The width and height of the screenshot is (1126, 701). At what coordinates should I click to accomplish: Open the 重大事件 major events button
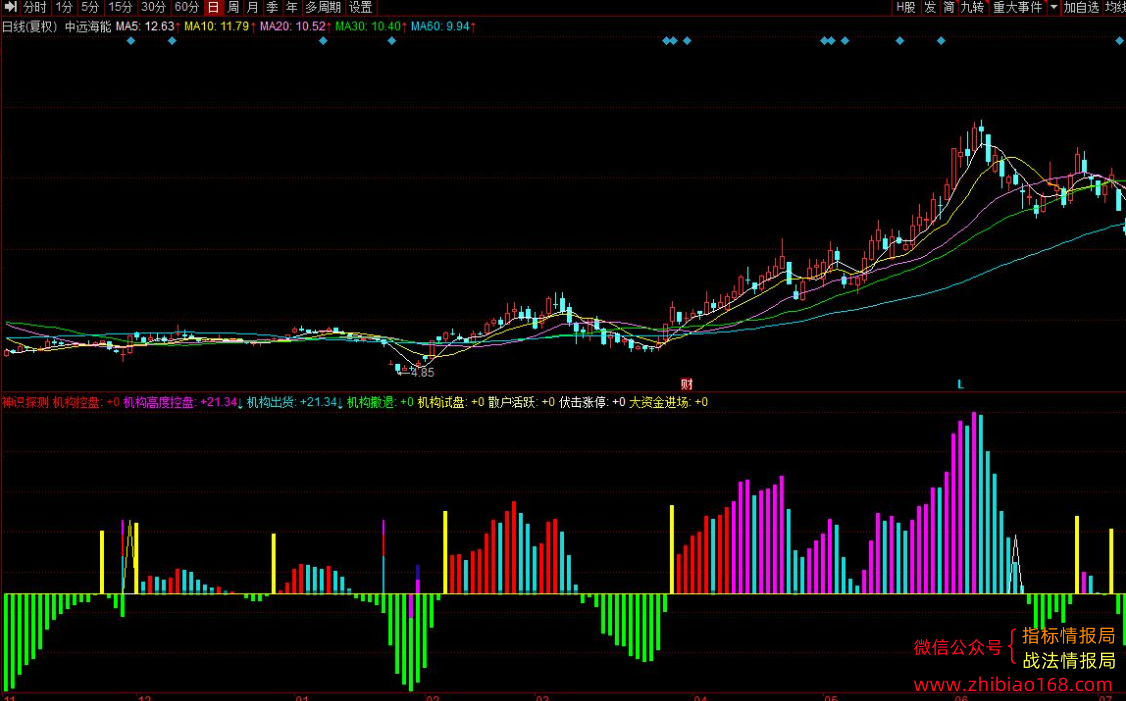(x=1017, y=7)
